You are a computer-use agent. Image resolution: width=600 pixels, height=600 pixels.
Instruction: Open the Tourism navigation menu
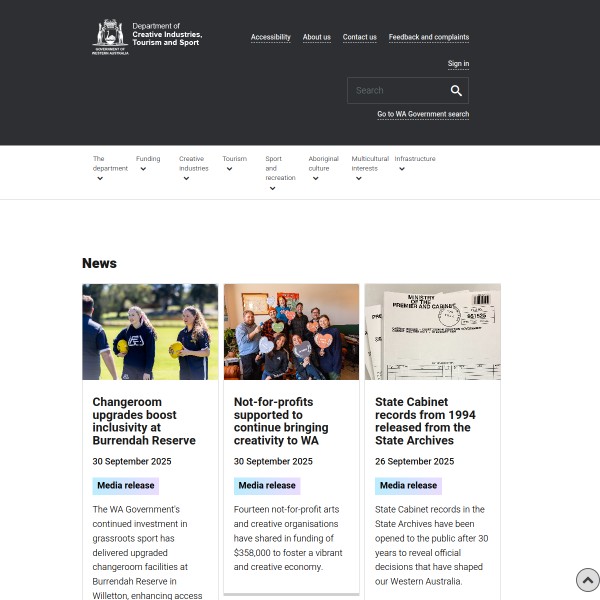coord(229,169)
